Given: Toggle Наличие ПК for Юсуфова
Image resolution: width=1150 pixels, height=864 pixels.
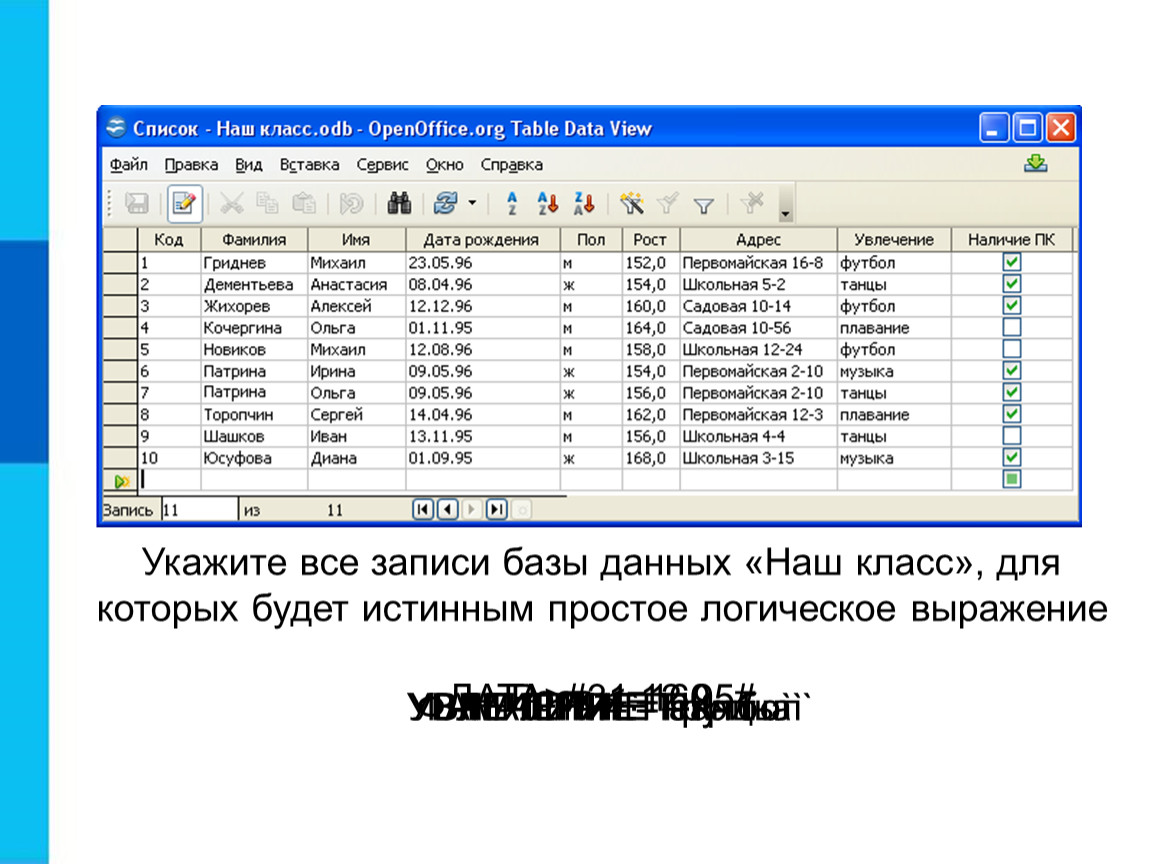Looking at the screenshot, I should pos(1011,458).
